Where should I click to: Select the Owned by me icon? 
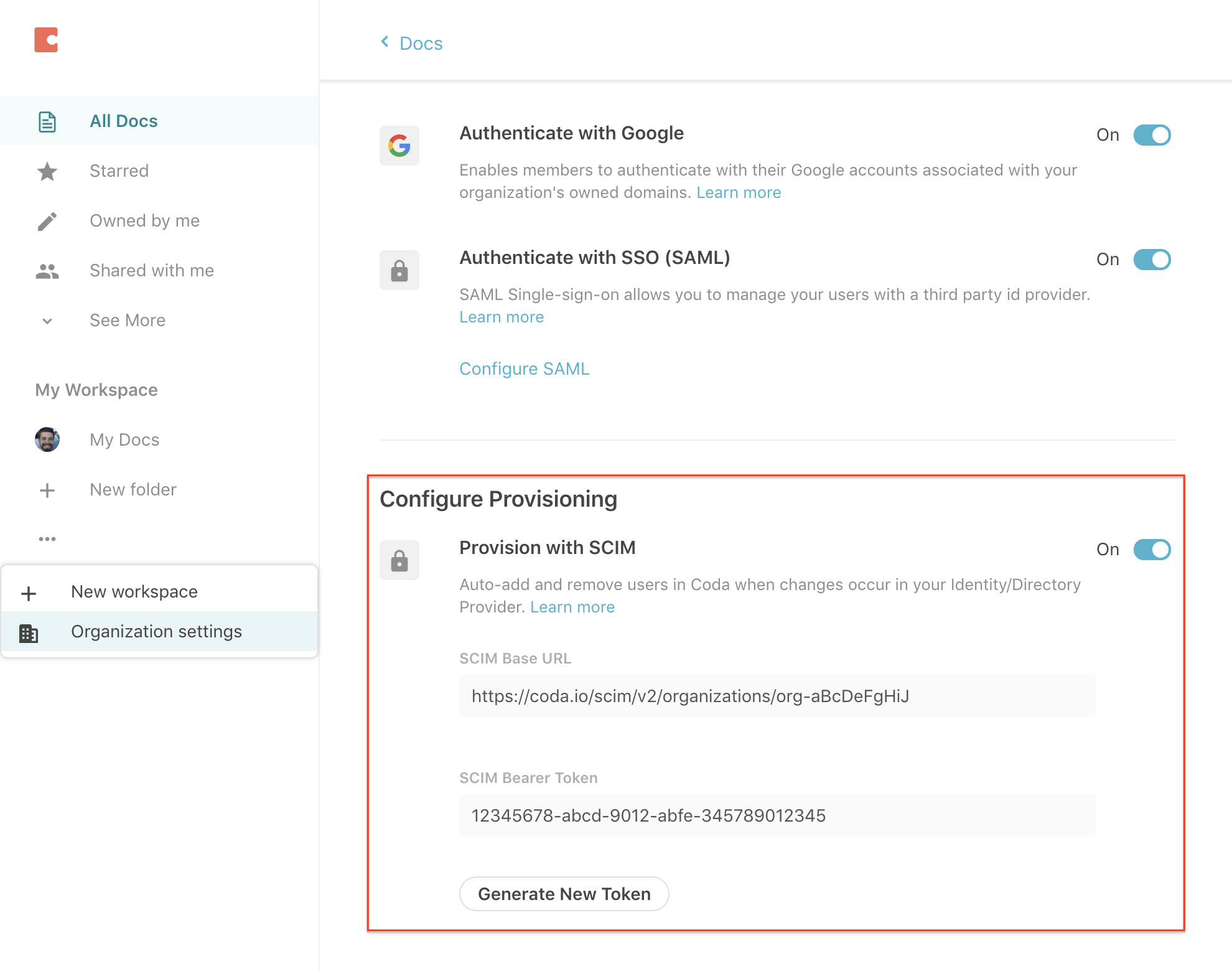coord(48,221)
